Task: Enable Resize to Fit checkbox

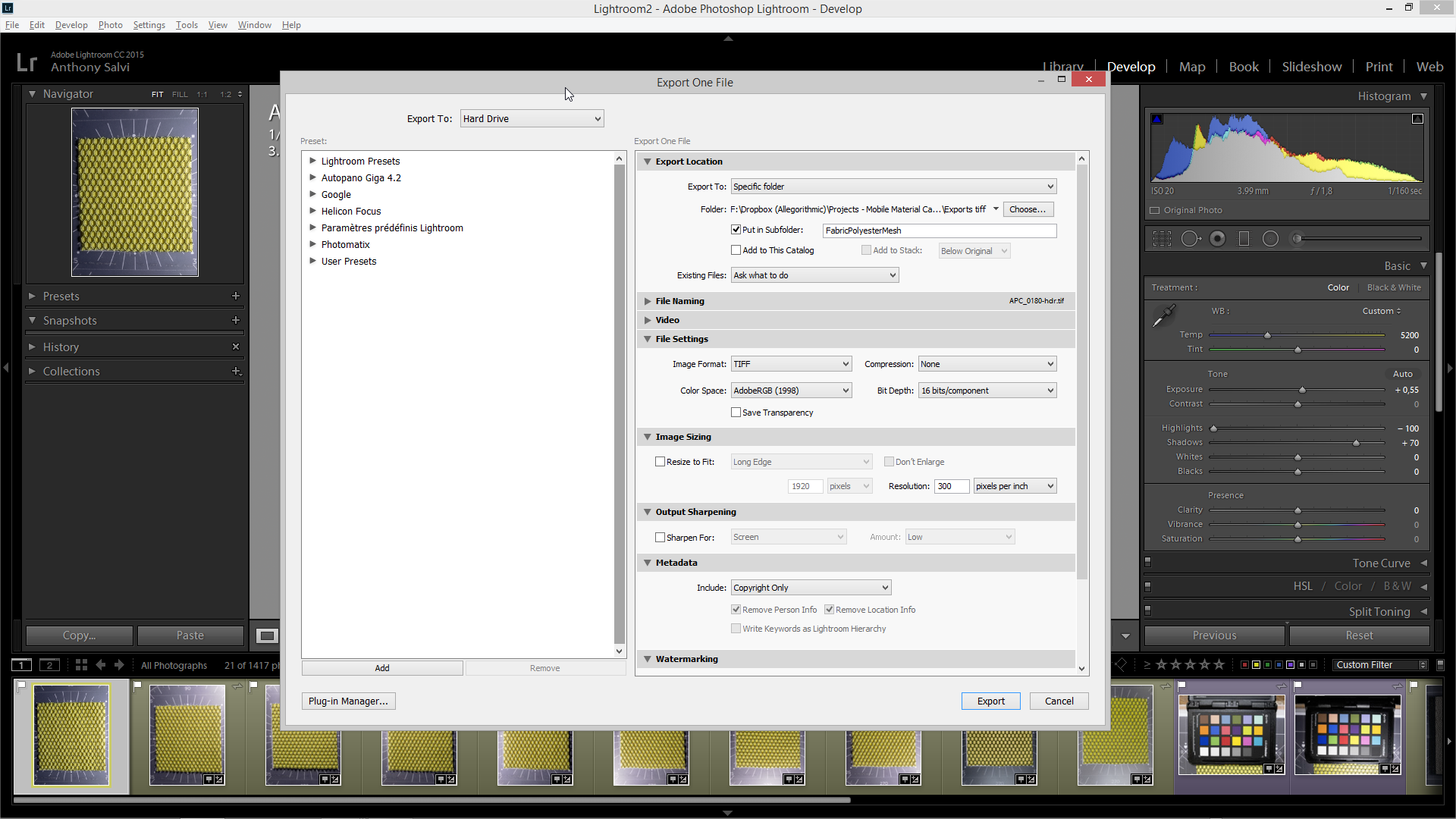Action: (x=660, y=462)
